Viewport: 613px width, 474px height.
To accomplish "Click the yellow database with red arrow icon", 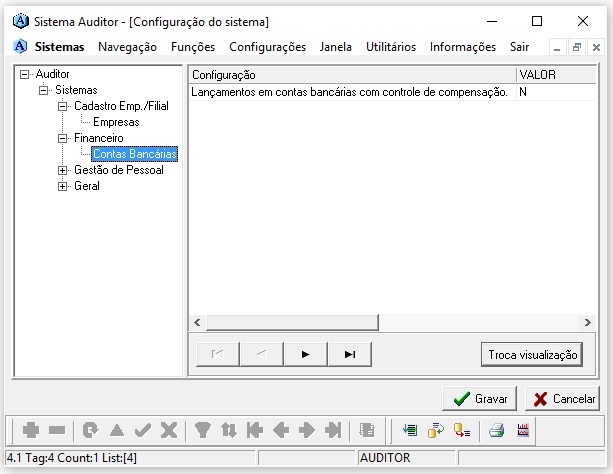I will tap(462, 430).
